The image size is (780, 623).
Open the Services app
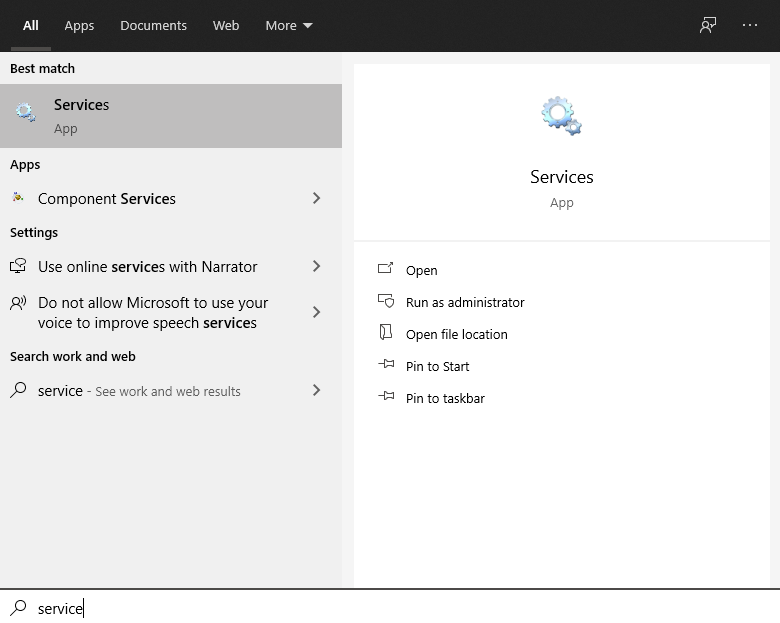(x=421, y=270)
